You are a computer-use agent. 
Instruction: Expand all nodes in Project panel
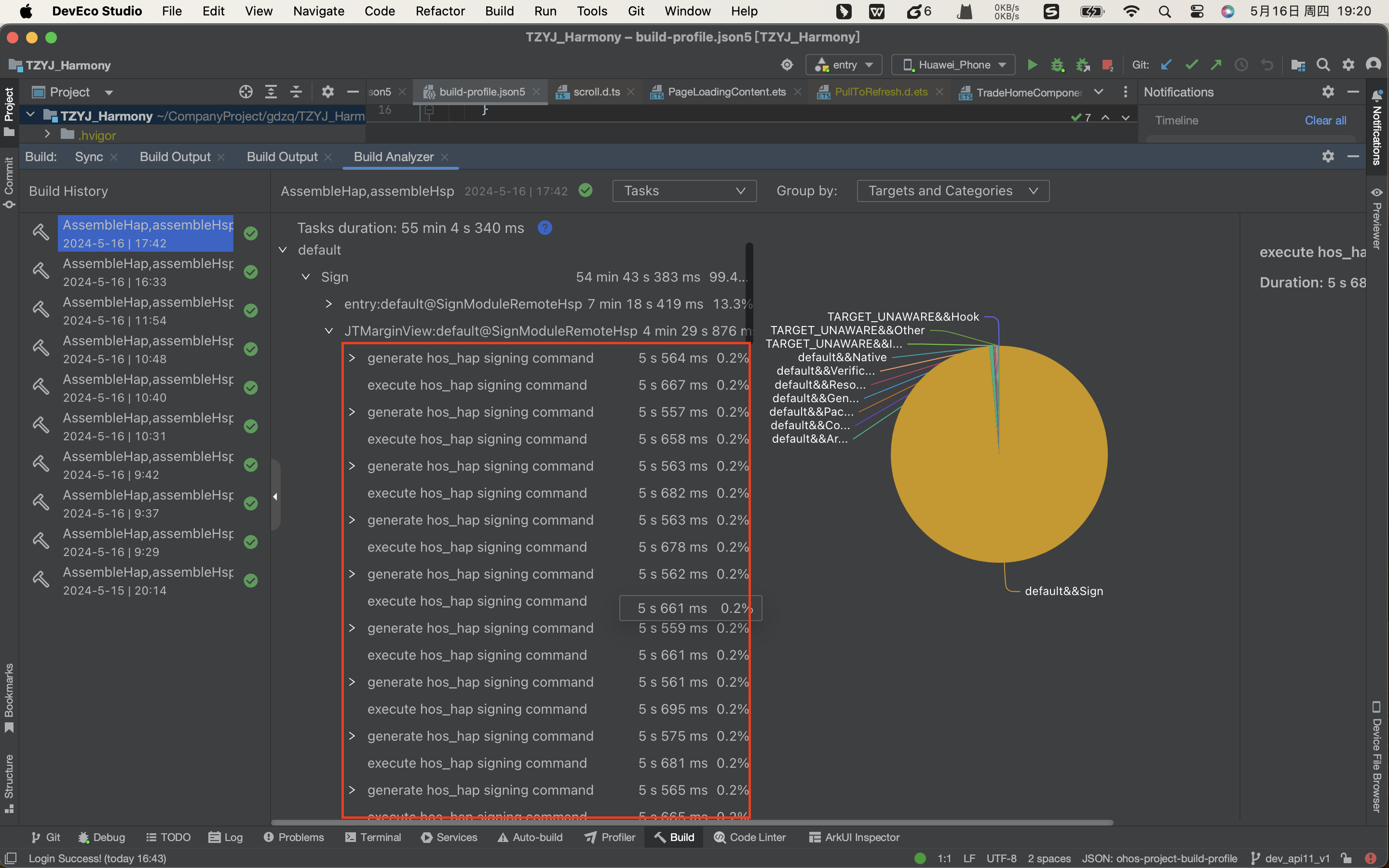pyautogui.click(x=271, y=92)
